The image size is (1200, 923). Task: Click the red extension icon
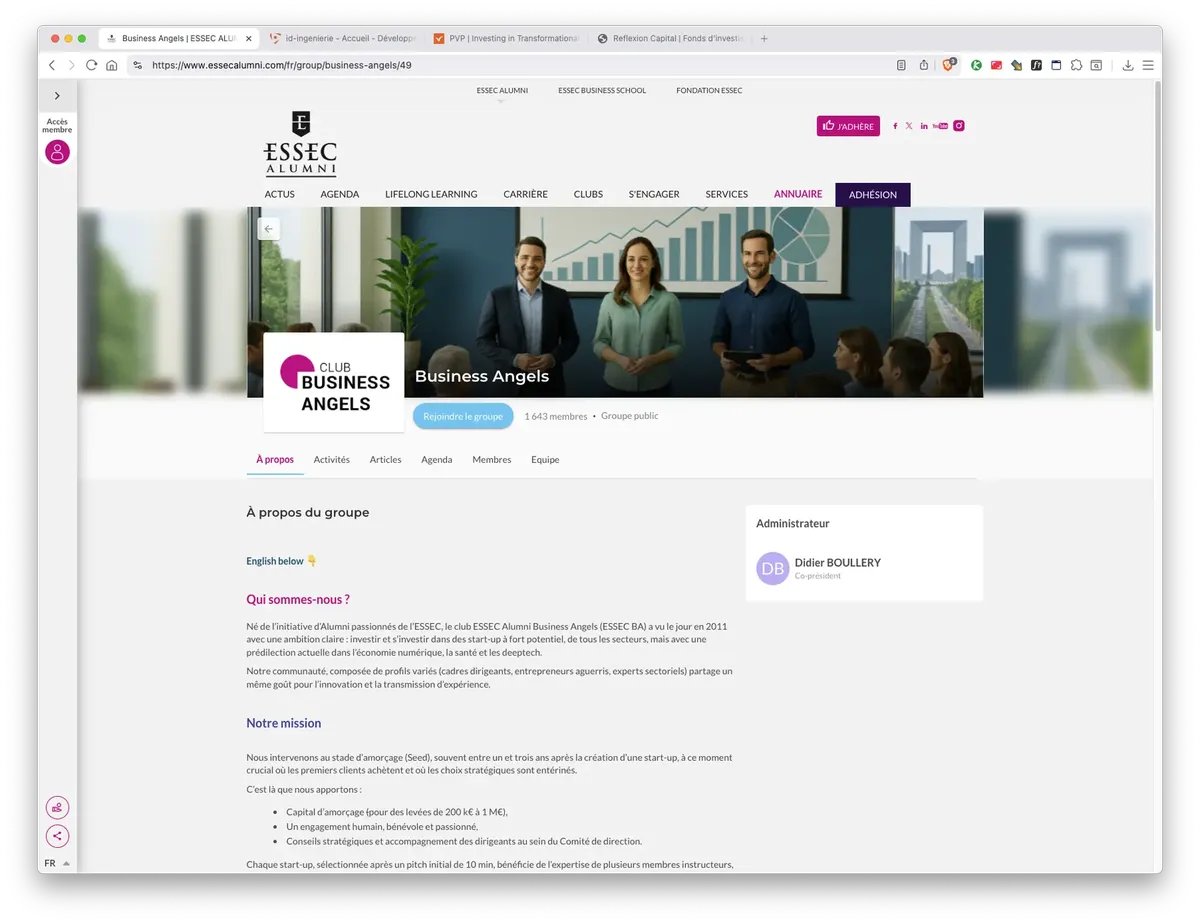pyautogui.click(x=997, y=65)
